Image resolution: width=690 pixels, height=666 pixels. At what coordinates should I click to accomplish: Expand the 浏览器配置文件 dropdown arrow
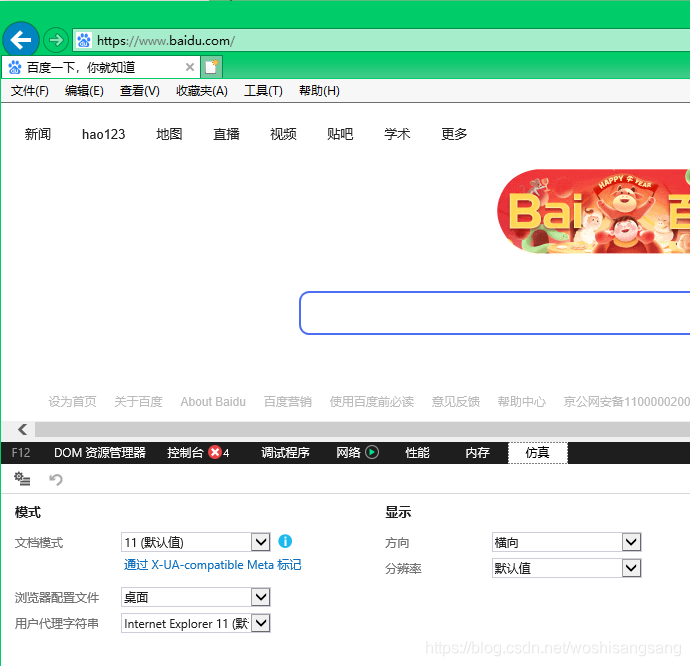[x=261, y=597]
